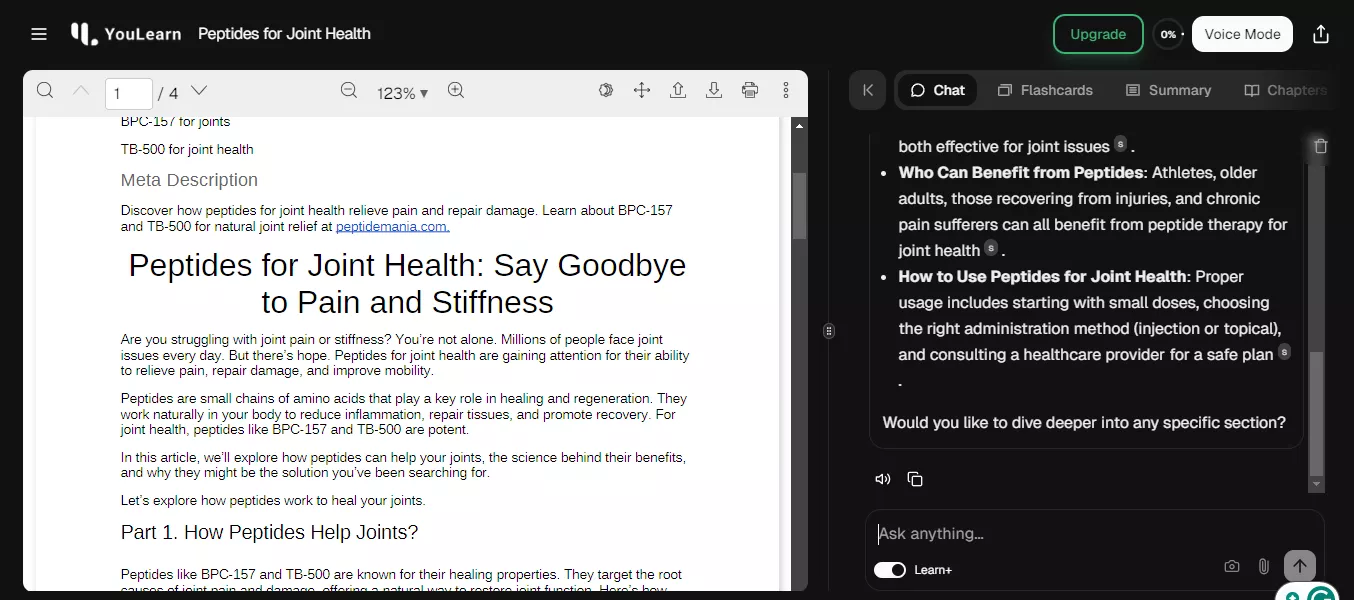This screenshot has height=600, width=1354.
Task: Click chat scrollbar down arrow
Action: coord(1317,485)
